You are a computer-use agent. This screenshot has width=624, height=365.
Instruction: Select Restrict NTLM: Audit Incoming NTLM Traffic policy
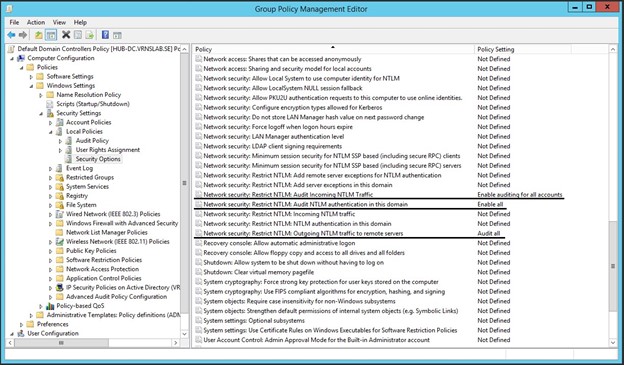[288, 195]
